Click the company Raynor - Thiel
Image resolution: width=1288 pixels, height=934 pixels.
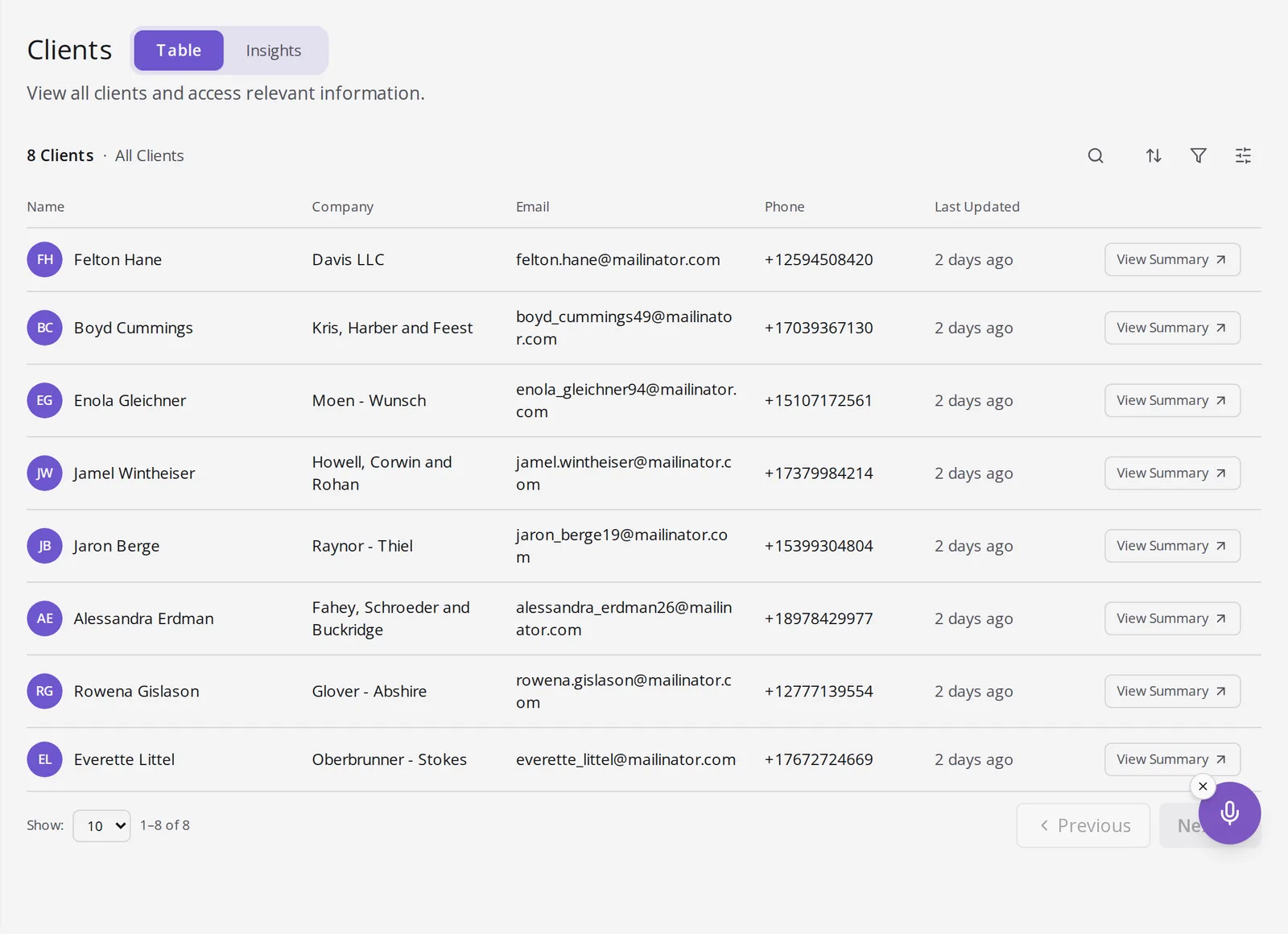click(362, 546)
